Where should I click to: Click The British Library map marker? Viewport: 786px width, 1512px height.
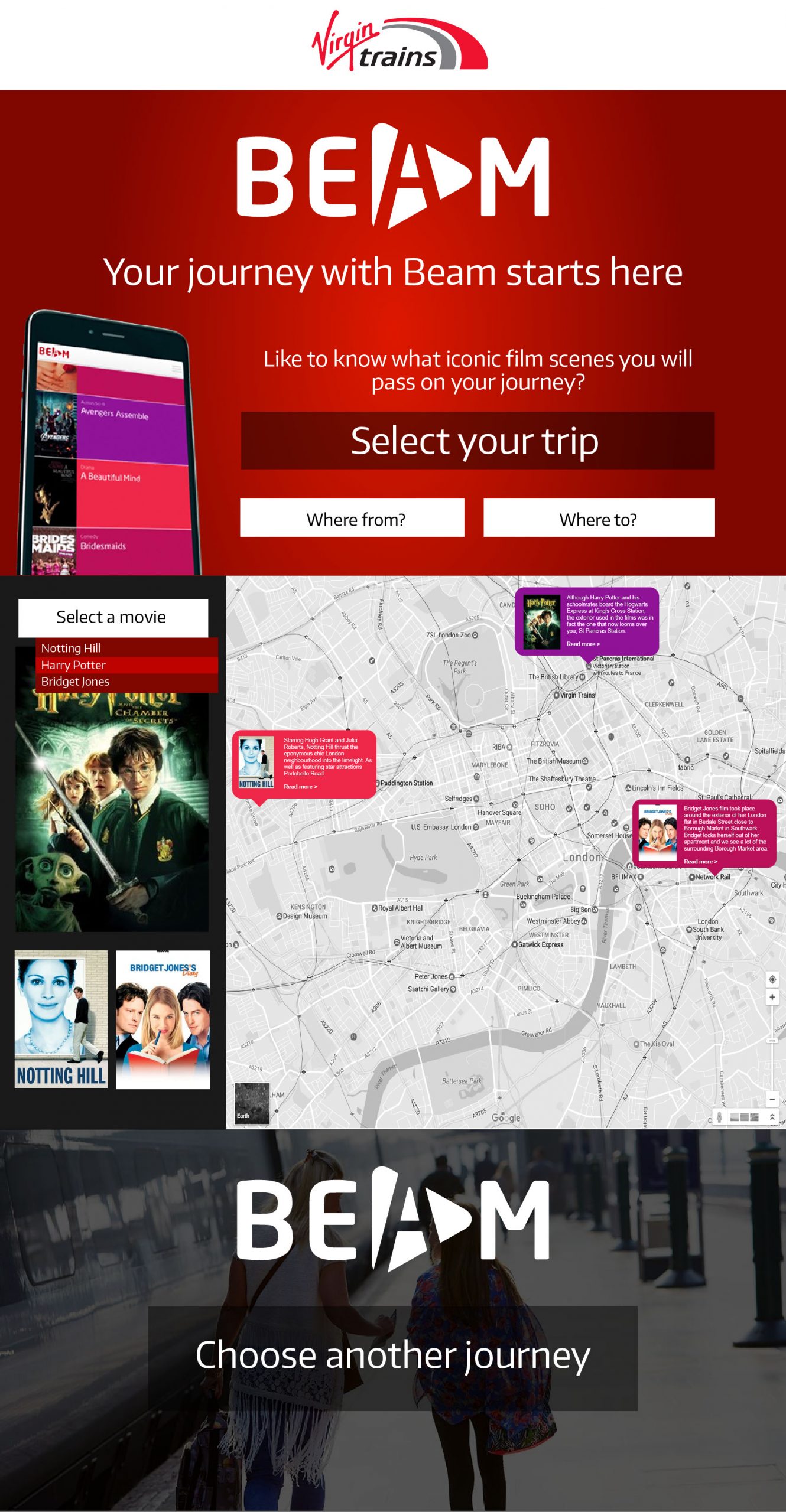pos(582,677)
